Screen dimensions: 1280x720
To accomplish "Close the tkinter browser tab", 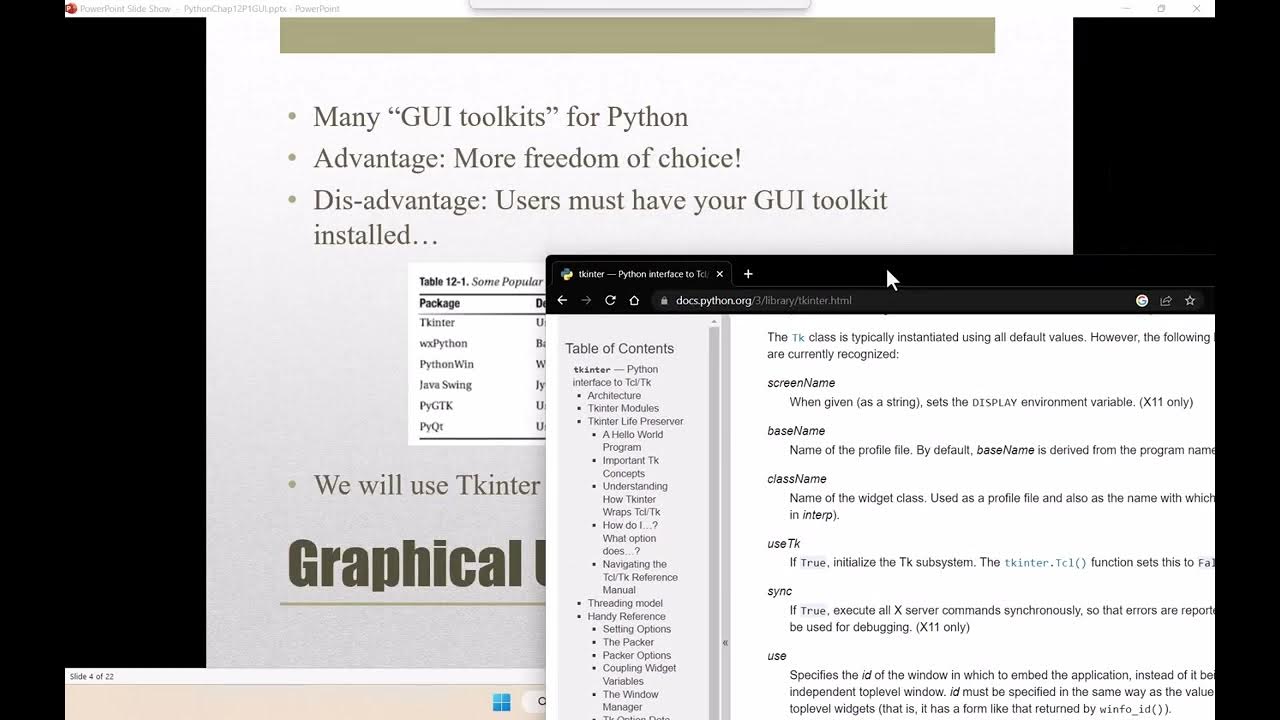I will pyautogui.click(x=719, y=274).
